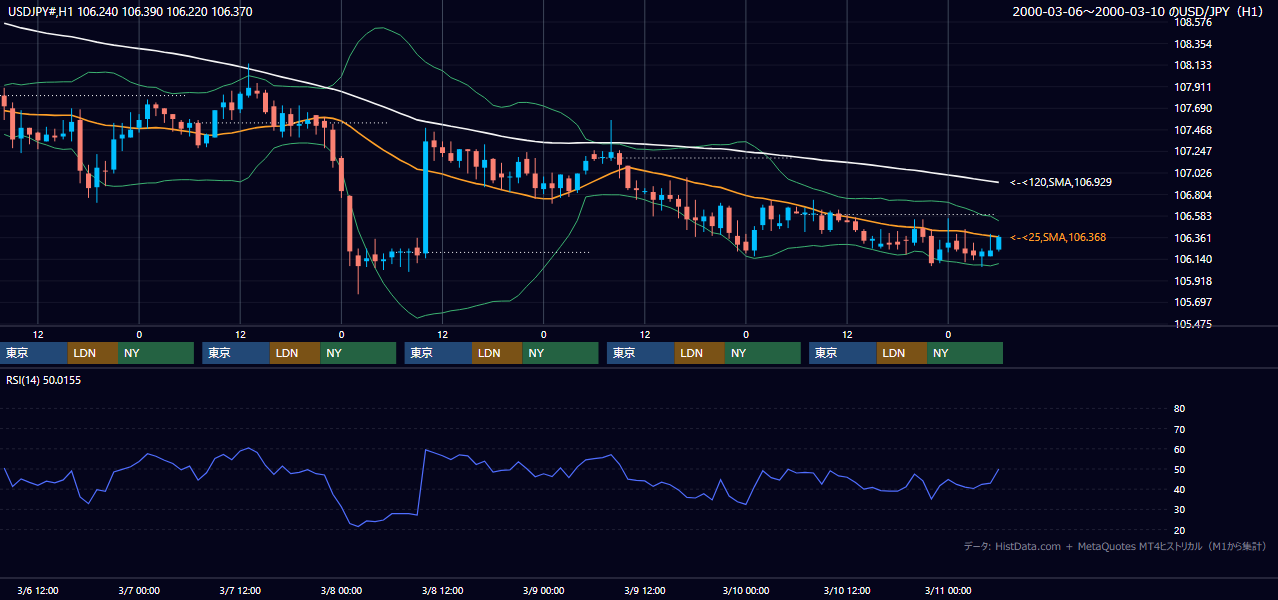Screen dimensions: 1278x600
Task: Select the 25 SMA label reading 106.368
Action: pos(1058,237)
